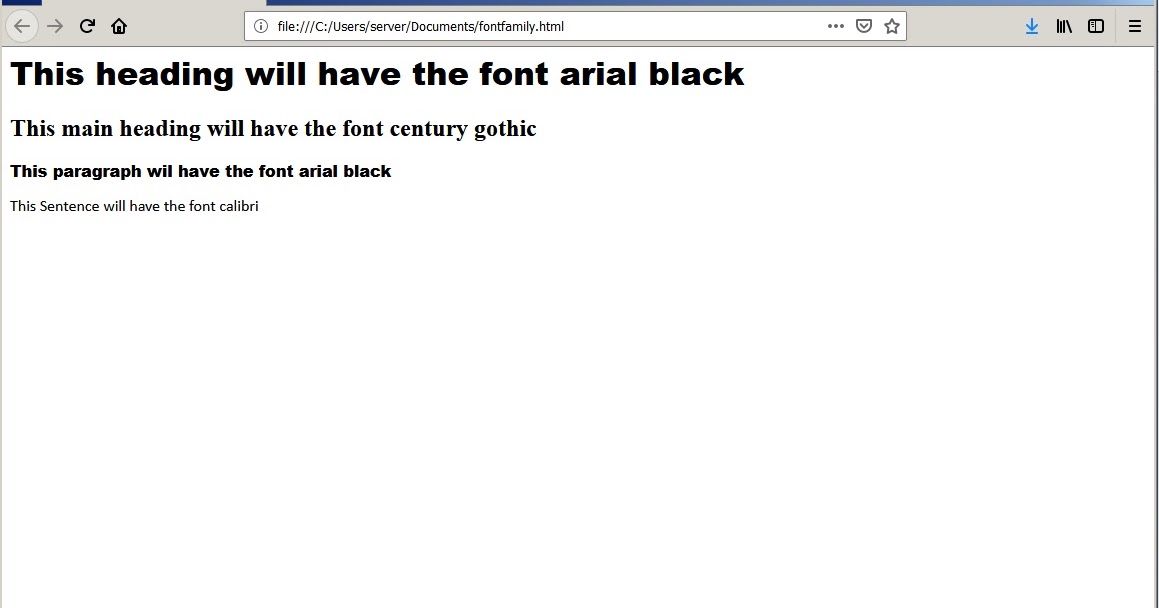The width and height of the screenshot is (1159, 608).
Task: Toggle the sidebar with its toolbar icon
Action: 1096,26
